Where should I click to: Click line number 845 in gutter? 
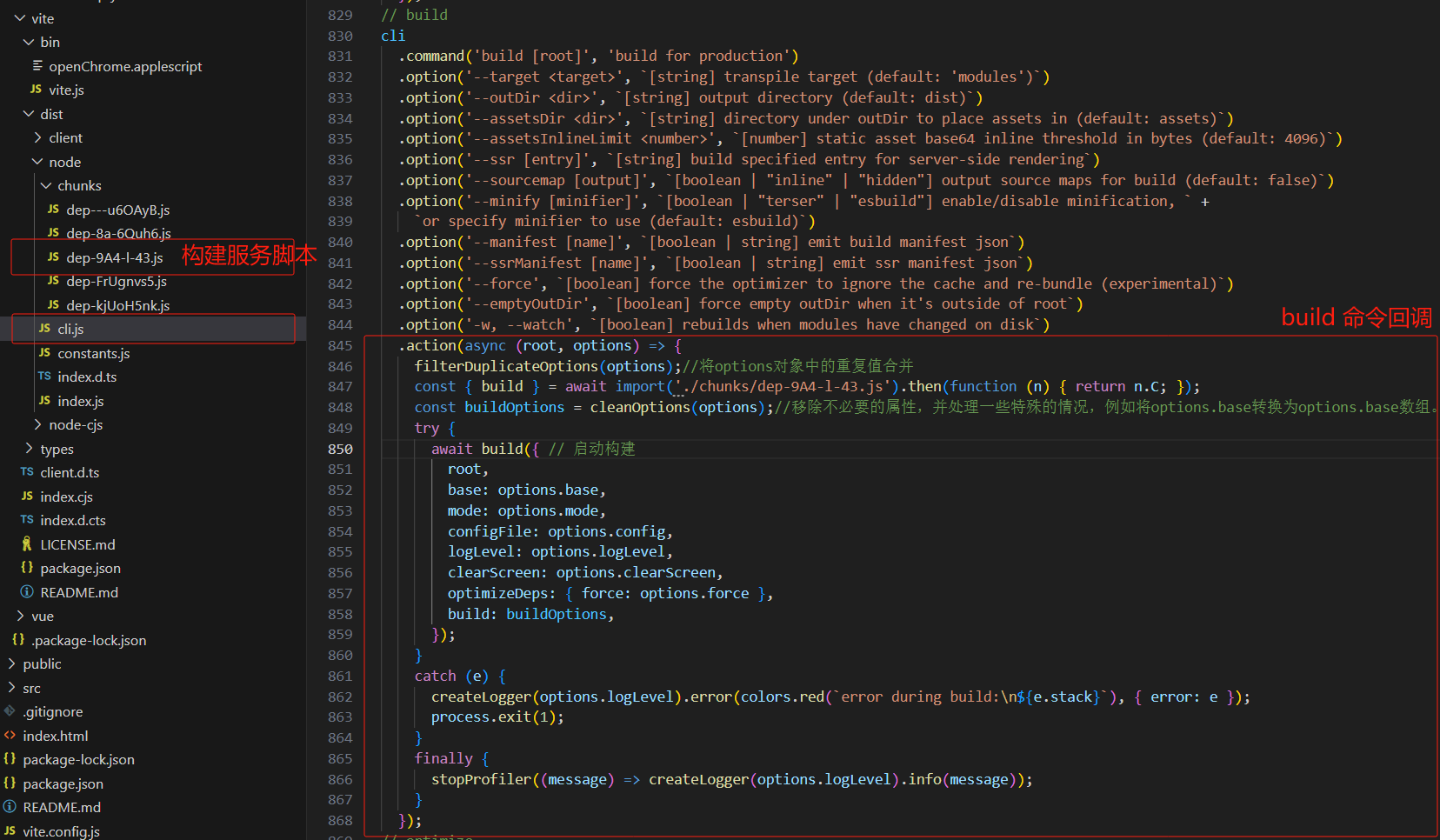(x=340, y=345)
